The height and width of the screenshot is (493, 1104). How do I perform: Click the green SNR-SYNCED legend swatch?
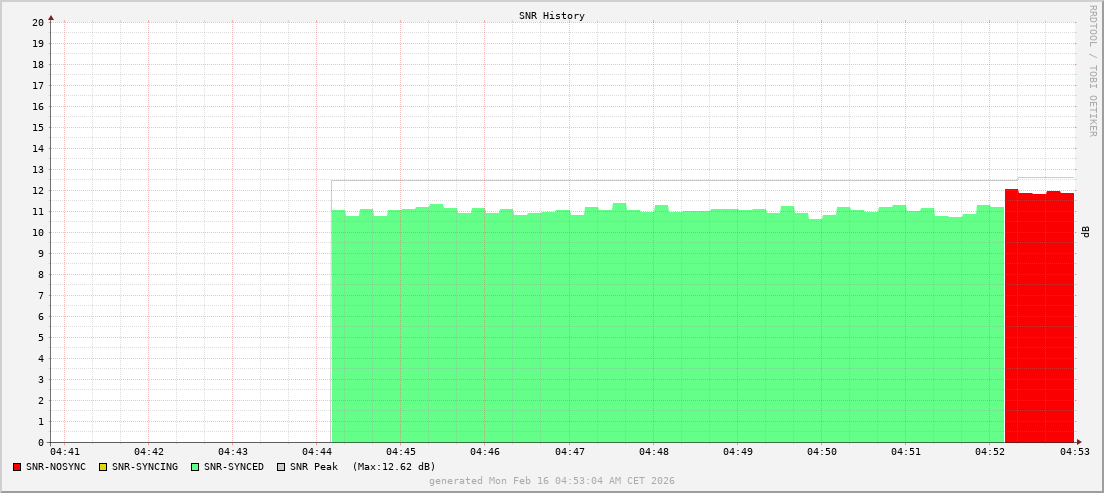(x=195, y=467)
